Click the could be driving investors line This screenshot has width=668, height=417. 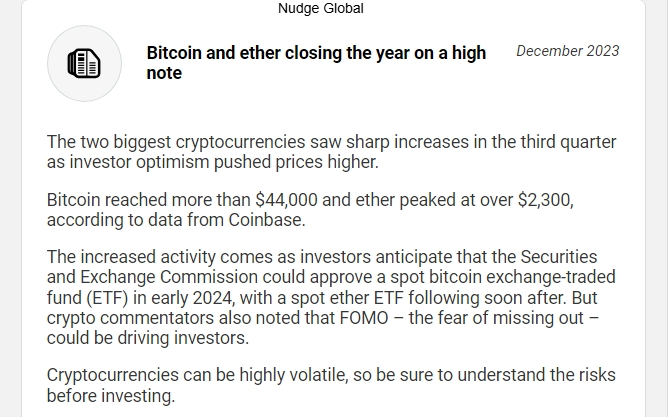148,338
